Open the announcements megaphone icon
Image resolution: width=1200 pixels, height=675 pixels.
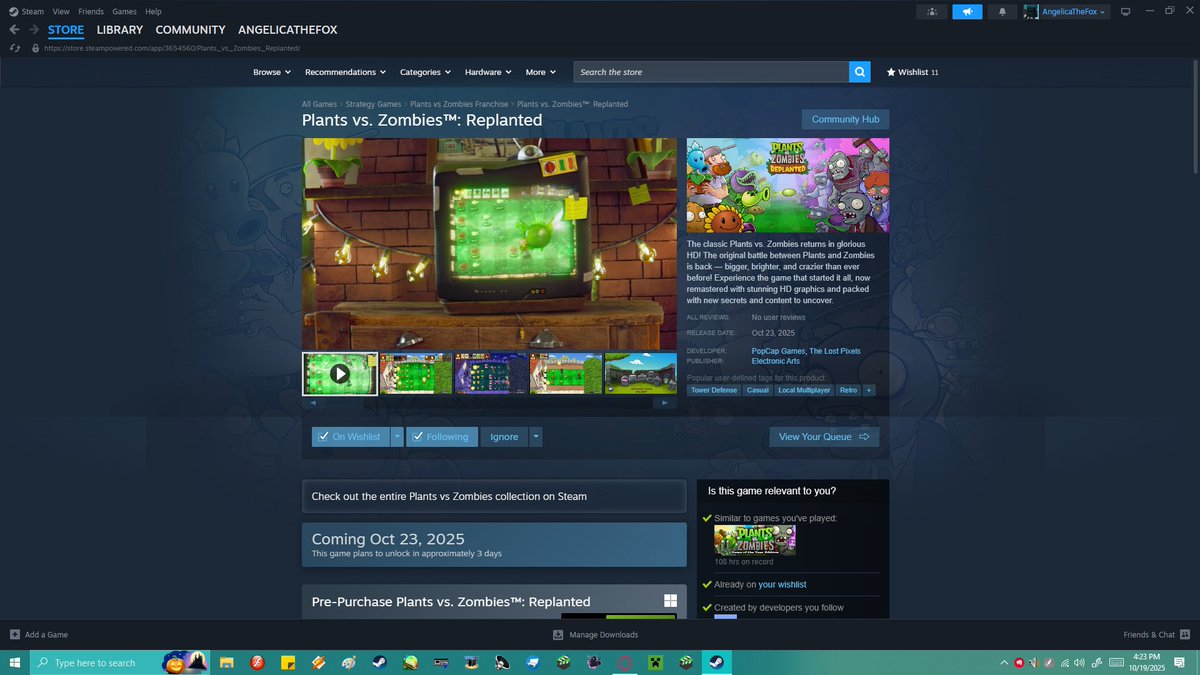tap(967, 12)
